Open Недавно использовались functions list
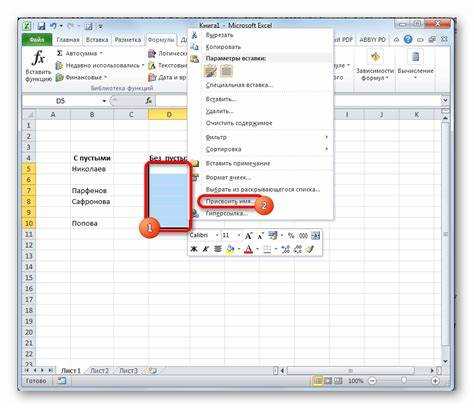Image resolution: width=474 pixels, height=408 pixels. pos(100,65)
